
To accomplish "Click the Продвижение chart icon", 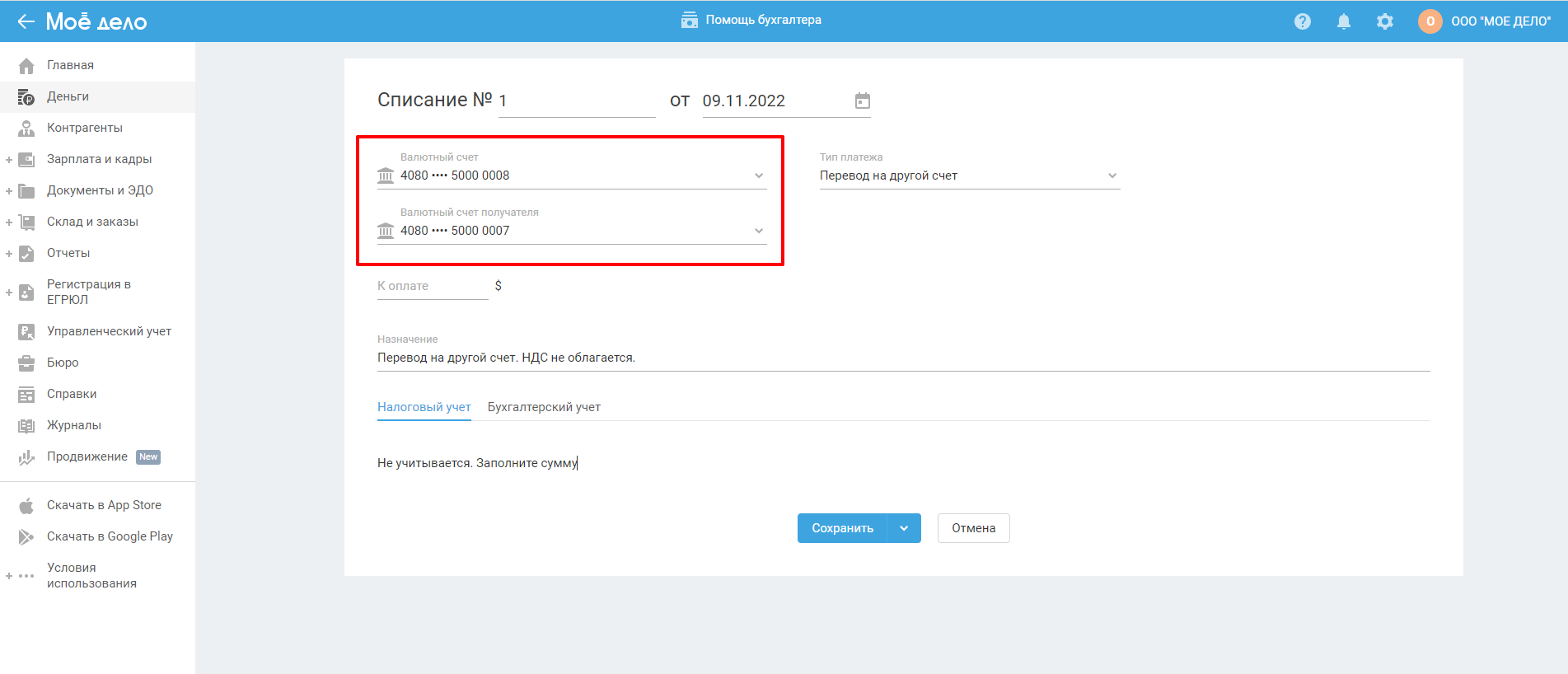I will (26, 456).
